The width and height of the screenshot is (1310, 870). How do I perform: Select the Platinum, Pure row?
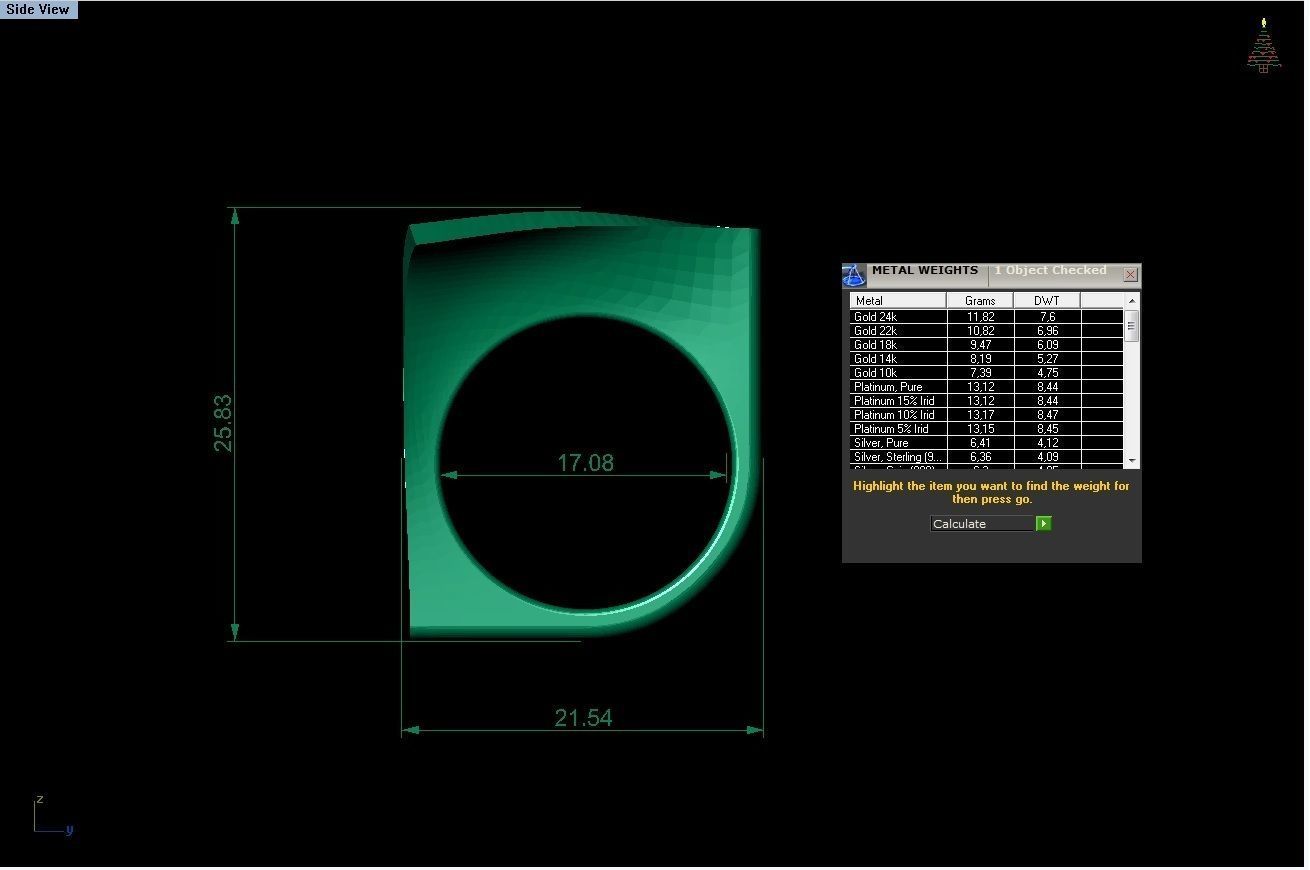pos(987,387)
